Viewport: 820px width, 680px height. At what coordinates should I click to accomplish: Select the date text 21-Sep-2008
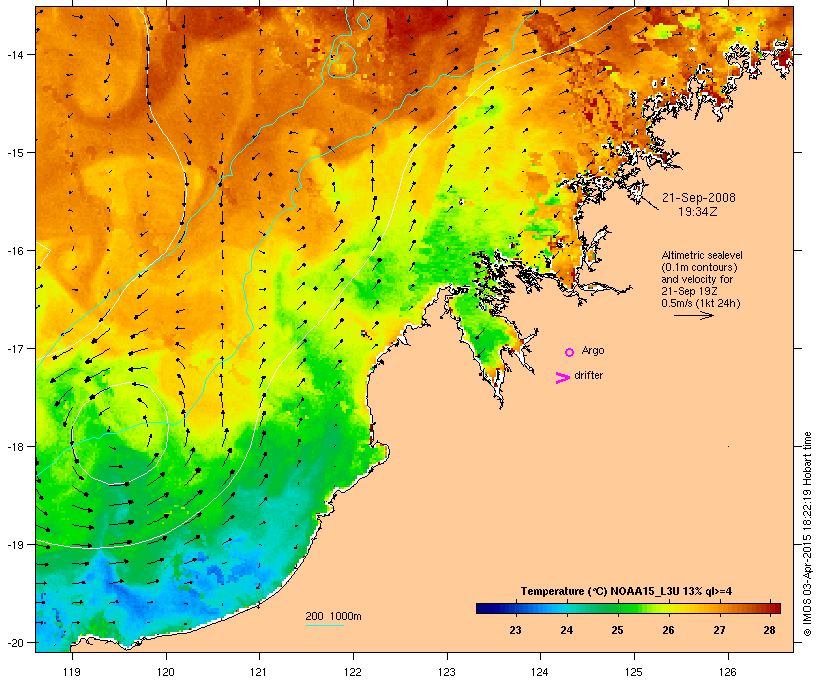pos(699,198)
